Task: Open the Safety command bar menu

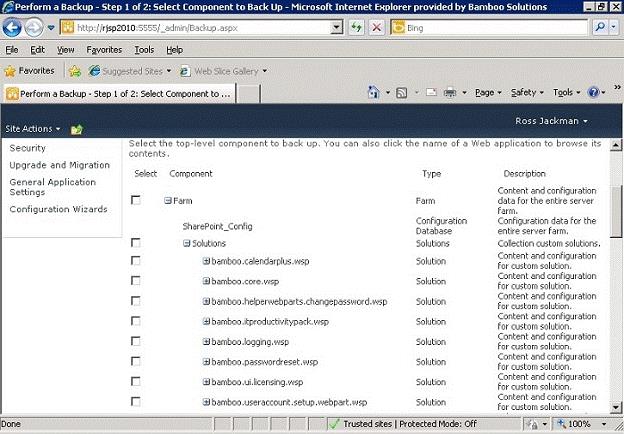Action: point(527,93)
